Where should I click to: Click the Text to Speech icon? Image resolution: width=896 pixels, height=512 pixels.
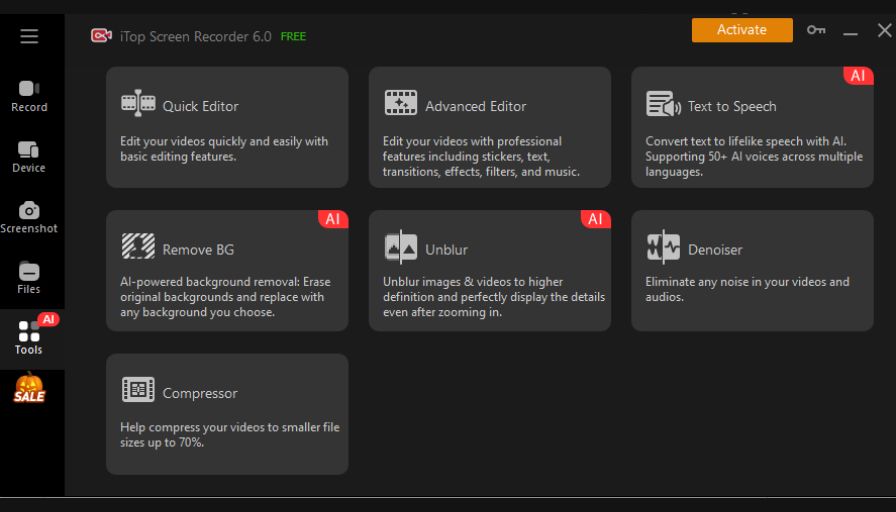(x=663, y=104)
